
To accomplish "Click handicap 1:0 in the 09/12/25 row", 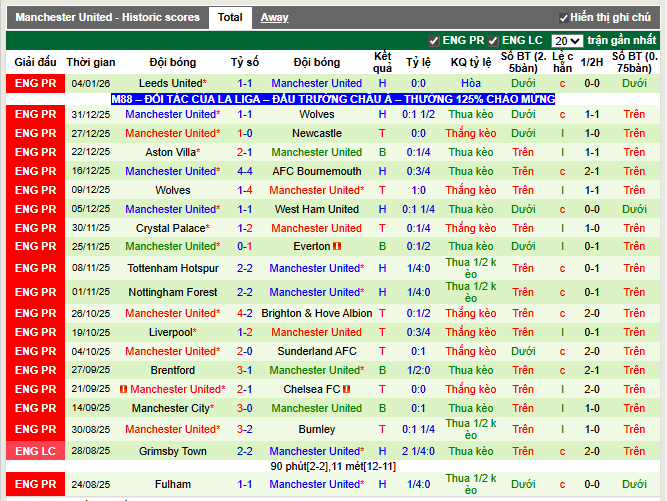I will (418, 191).
